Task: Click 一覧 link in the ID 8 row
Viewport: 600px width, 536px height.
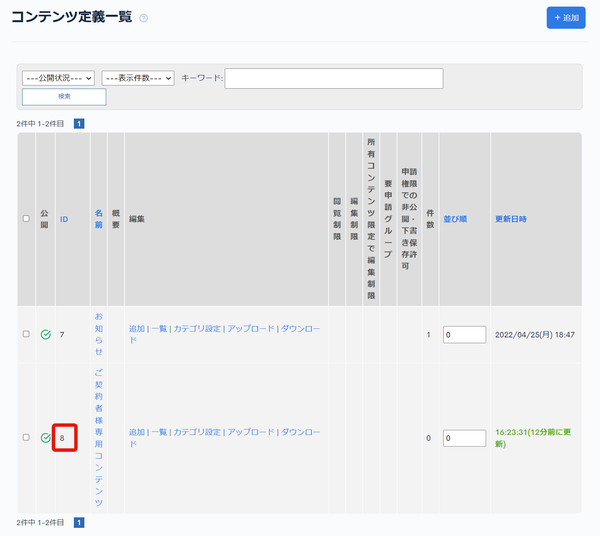Action: tap(159, 432)
